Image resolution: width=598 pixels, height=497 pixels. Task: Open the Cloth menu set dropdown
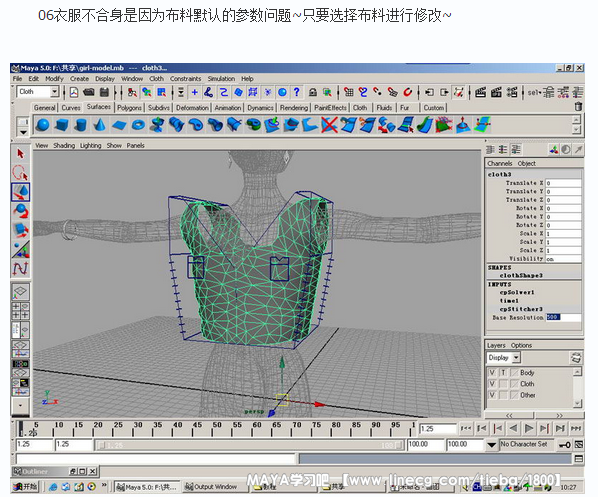pyautogui.click(x=54, y=92)
